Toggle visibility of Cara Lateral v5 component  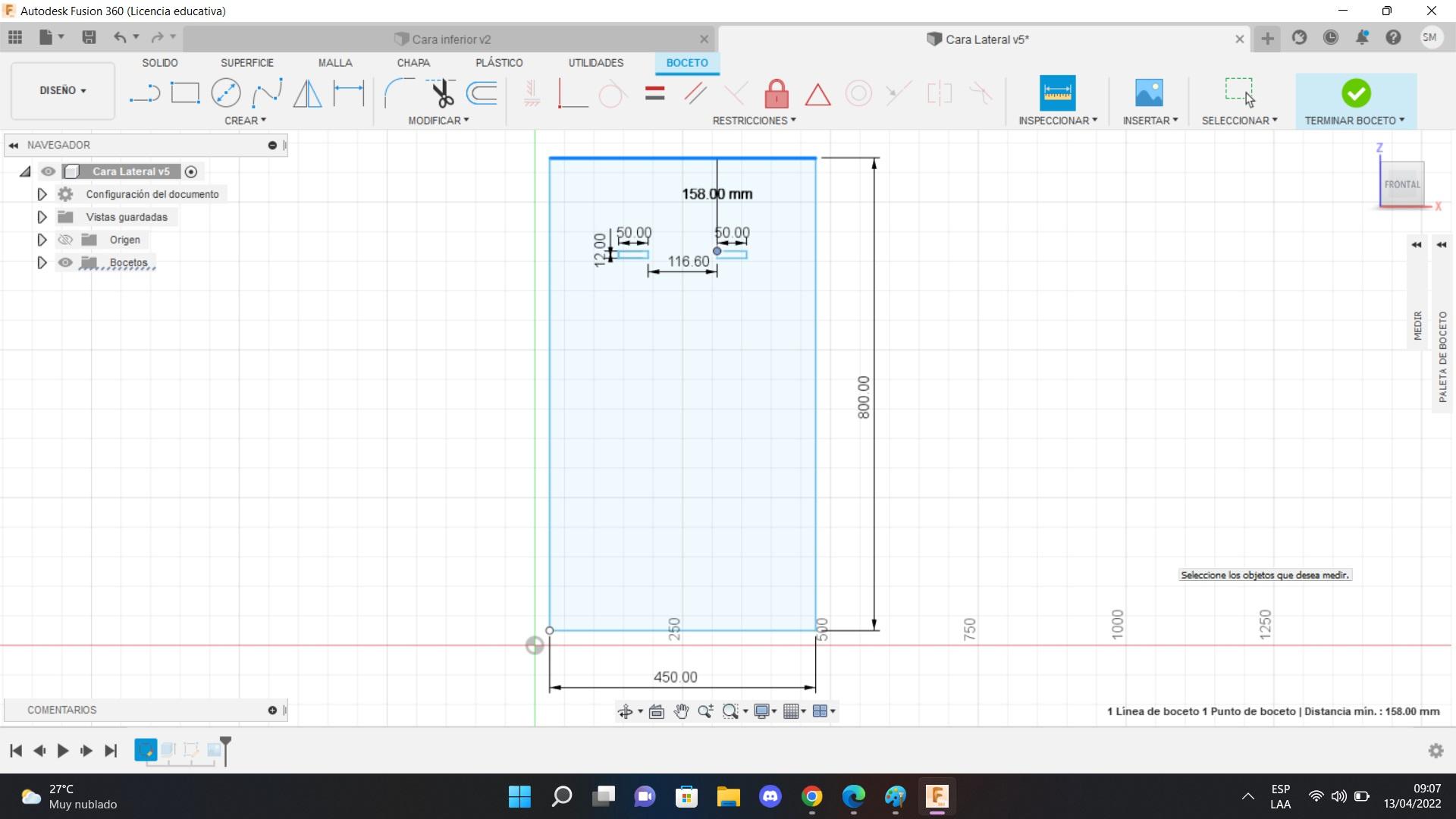coord(49,171)
